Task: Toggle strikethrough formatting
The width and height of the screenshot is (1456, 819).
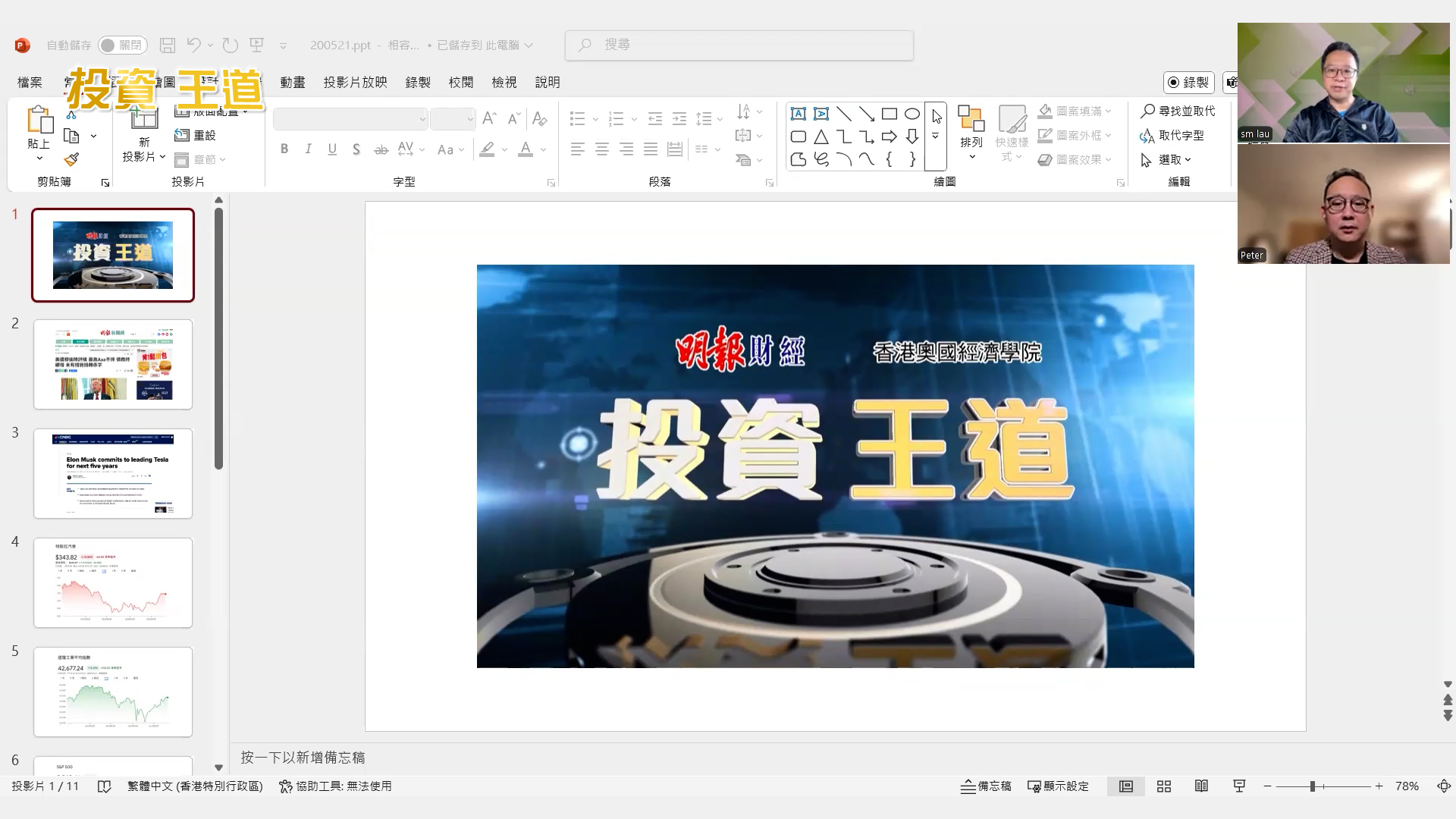Action: click(381, 149)
